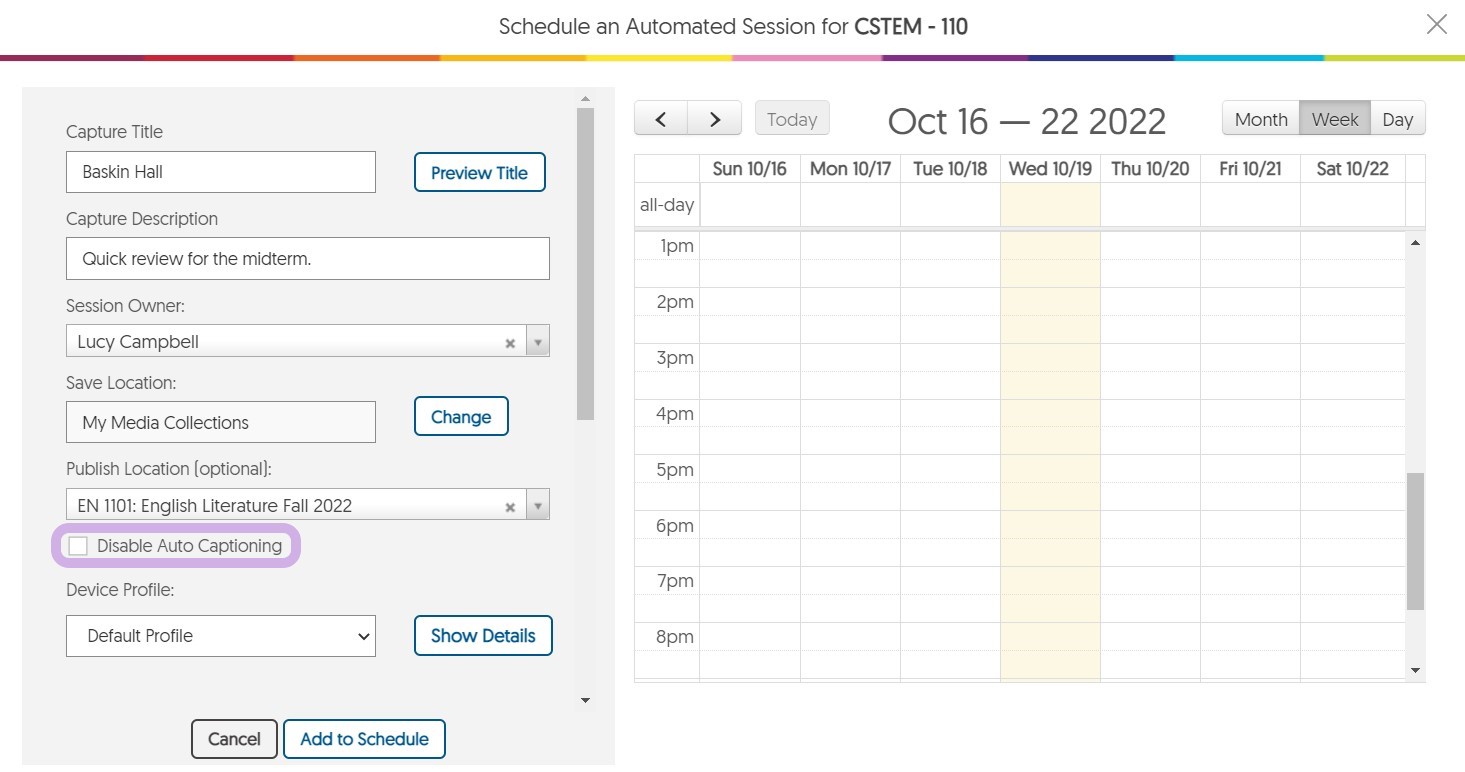Viewport: 1465px width, 772px height.
Task: Close the schedule session dialog
Action: tap(1436, 25)
